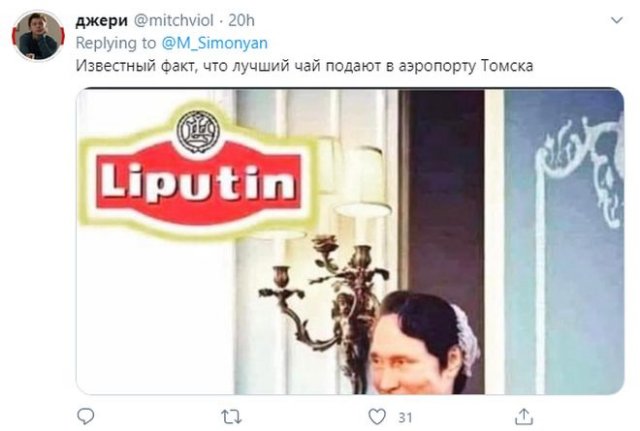Like the tweet with the heart icon
The width and height of the screenshot is (640, 431).
(x=377, y=417)
